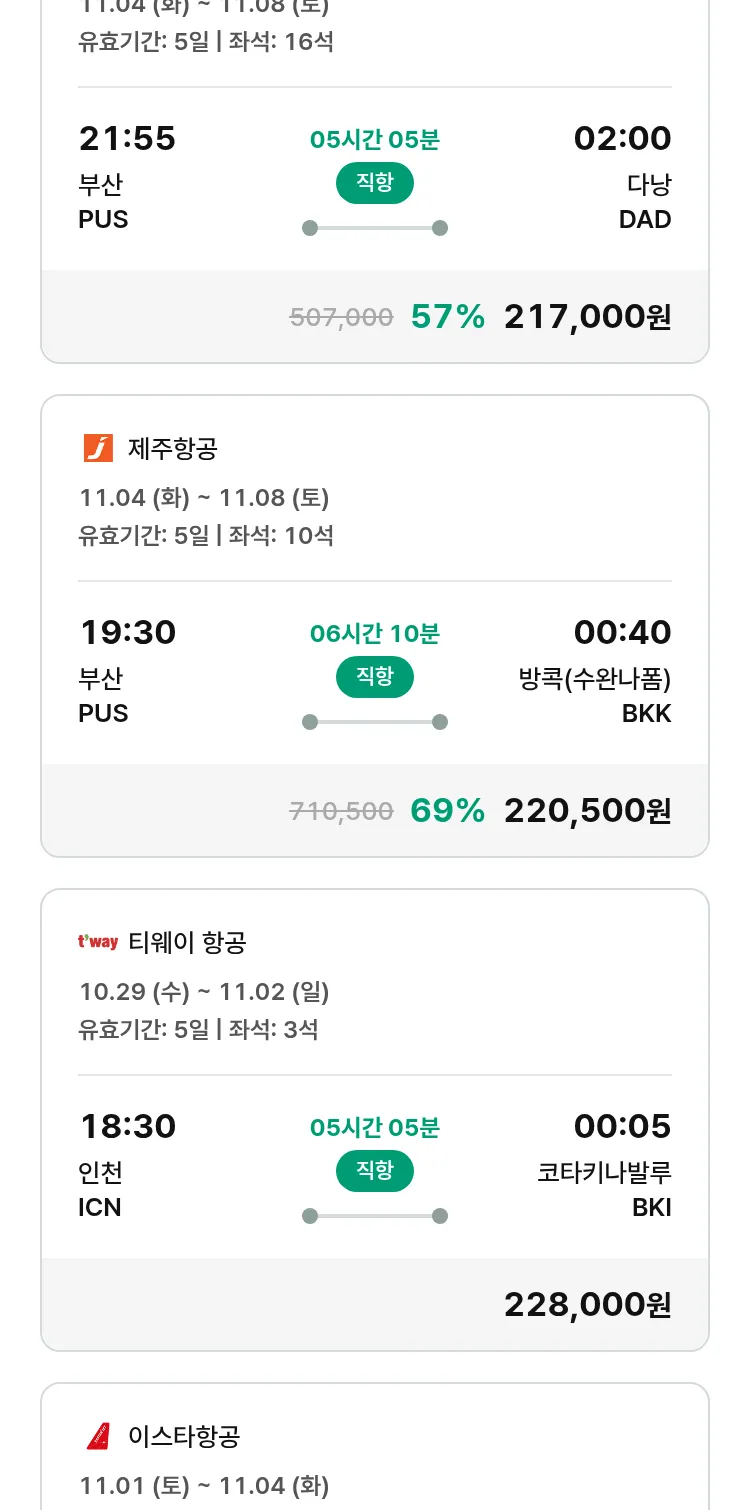750x1510 pixels.
Task: Click the crossed-out 710,500 original price
Action: point(341,812)
